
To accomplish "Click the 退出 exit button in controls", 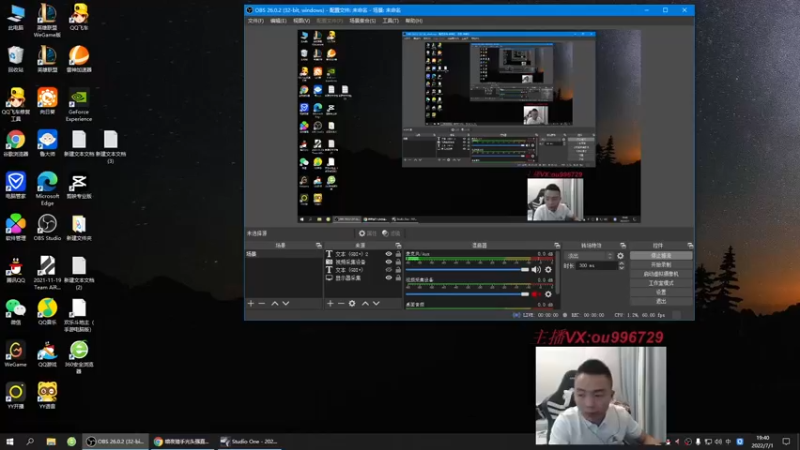I will point(661,302).
